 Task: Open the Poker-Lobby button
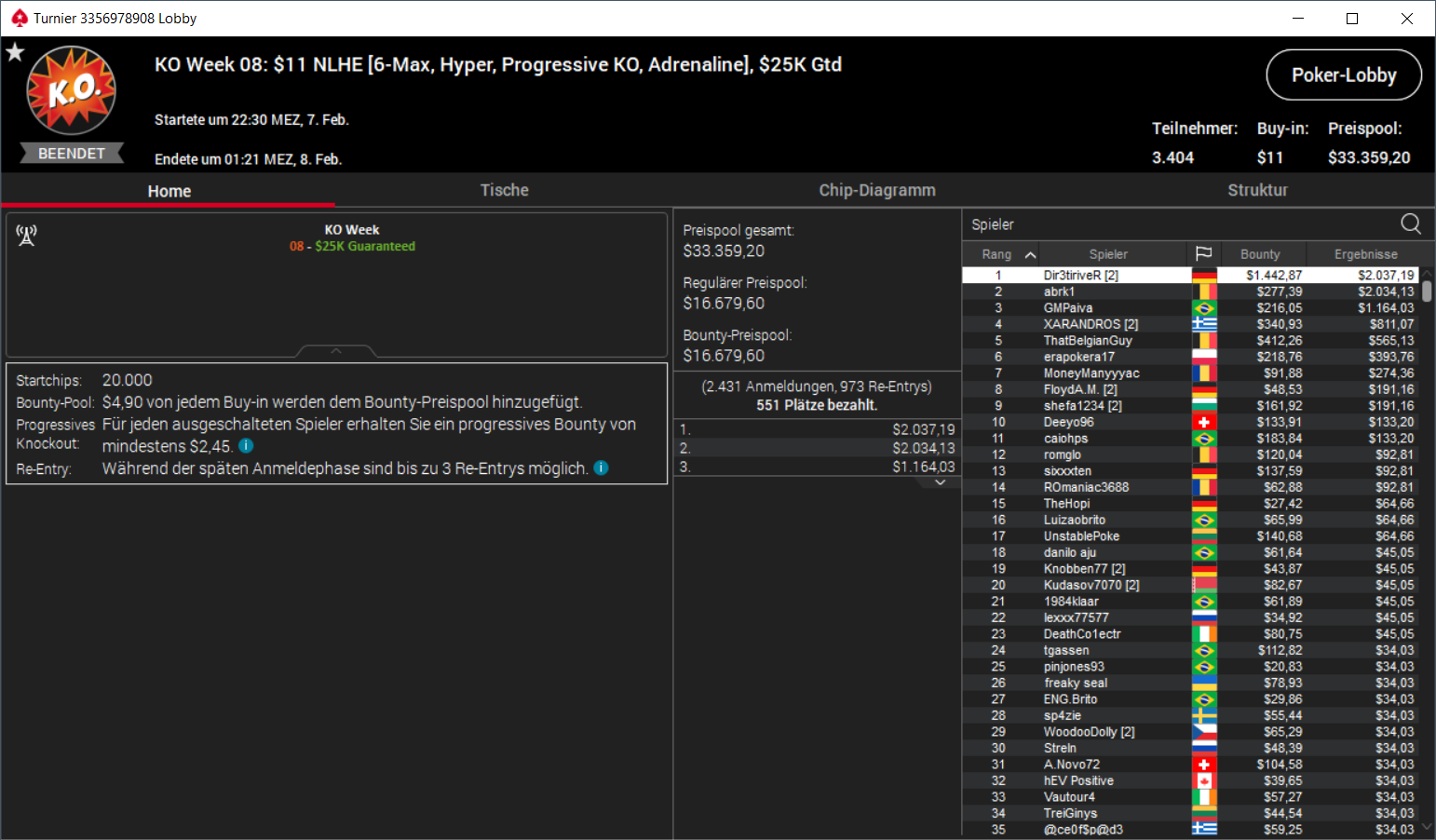[x=1344, y=75]
